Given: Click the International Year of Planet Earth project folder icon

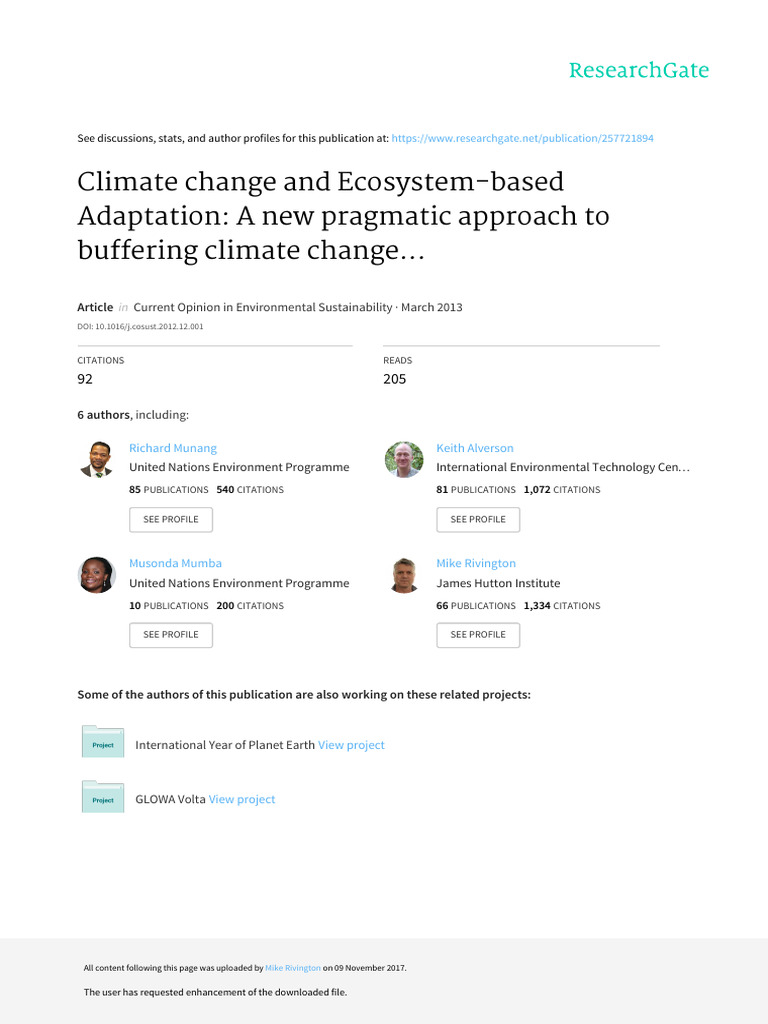Looking at the screenshot, I should point(103,742).
